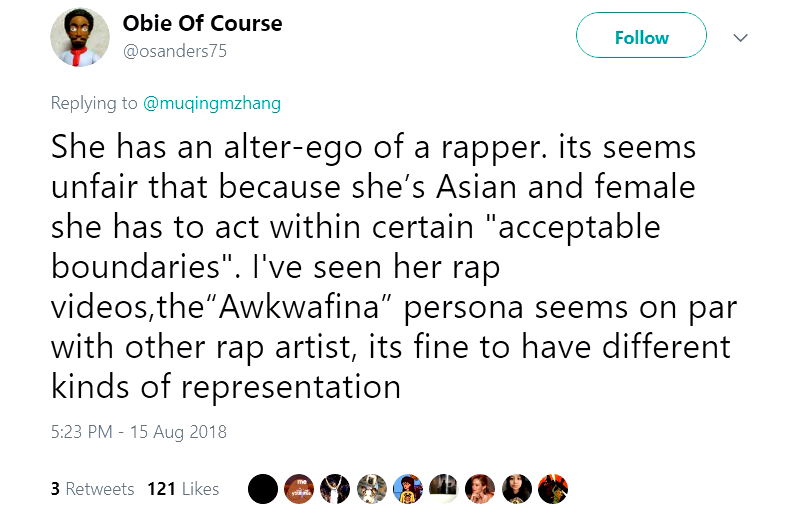Click the solid black liker avatar
This screenshot has height=515, width=800.
263,489
